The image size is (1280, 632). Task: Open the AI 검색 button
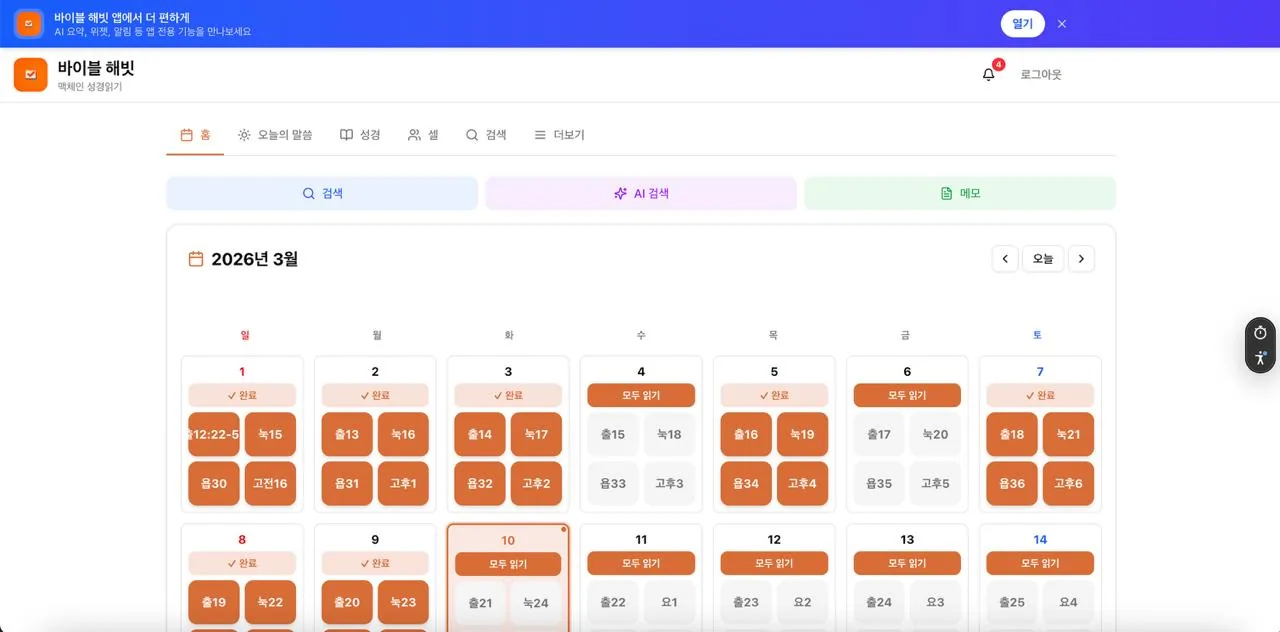[x=641, y=193]
